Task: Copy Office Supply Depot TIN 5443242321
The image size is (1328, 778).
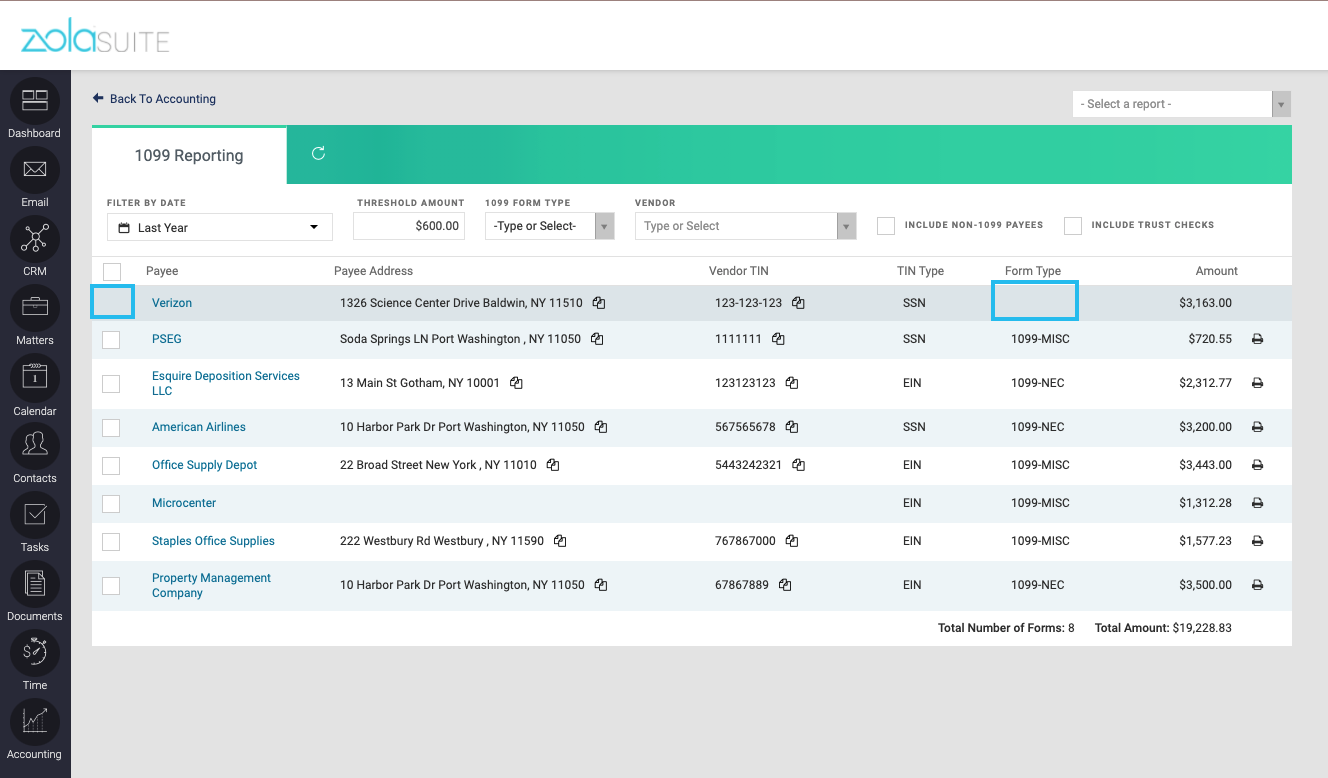Action: pyautogui.click(x=798, y=465)
